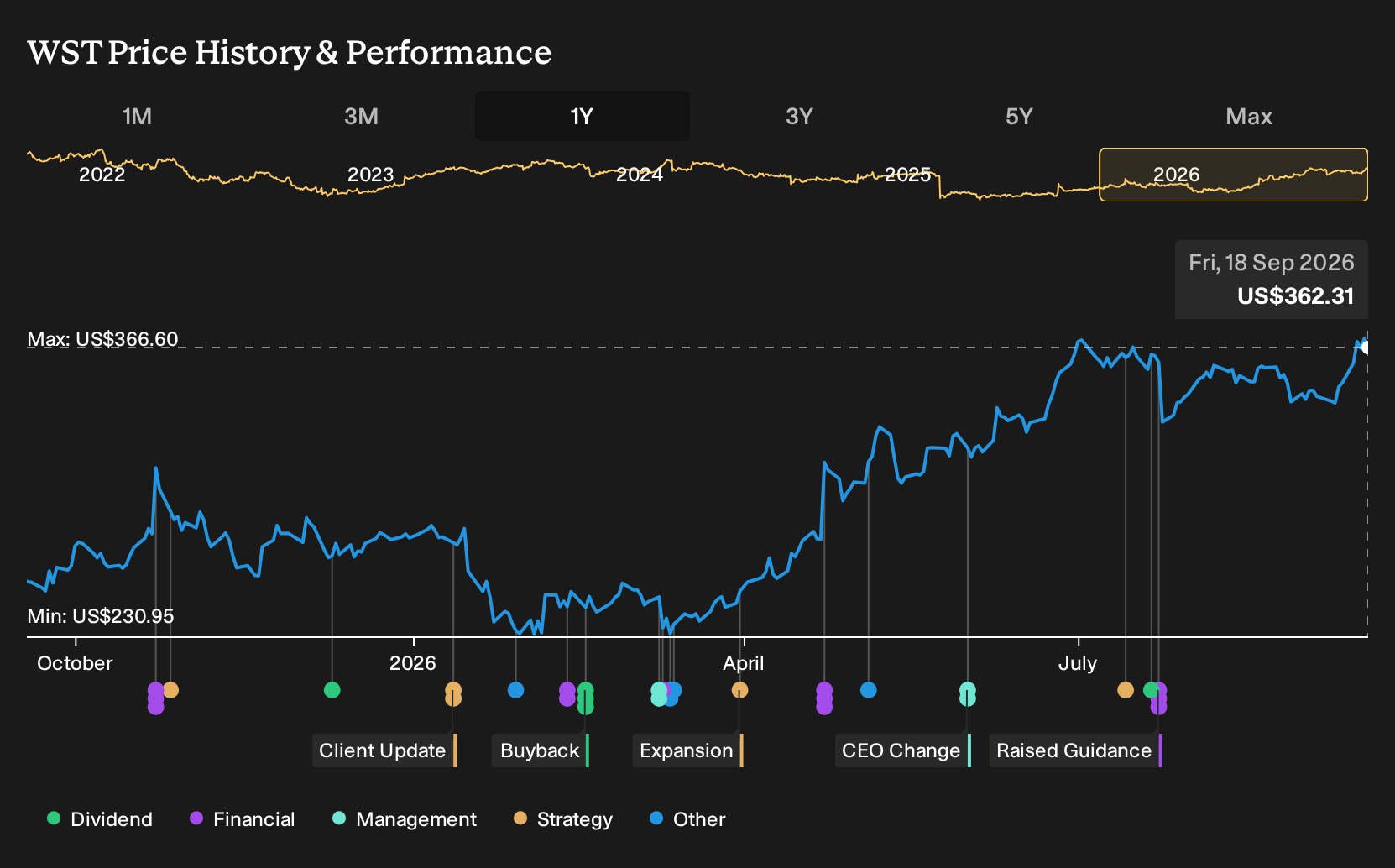This screenshot has width=1395, height=868.
Task: Open the Buyback event label
Action: [541, 750]
